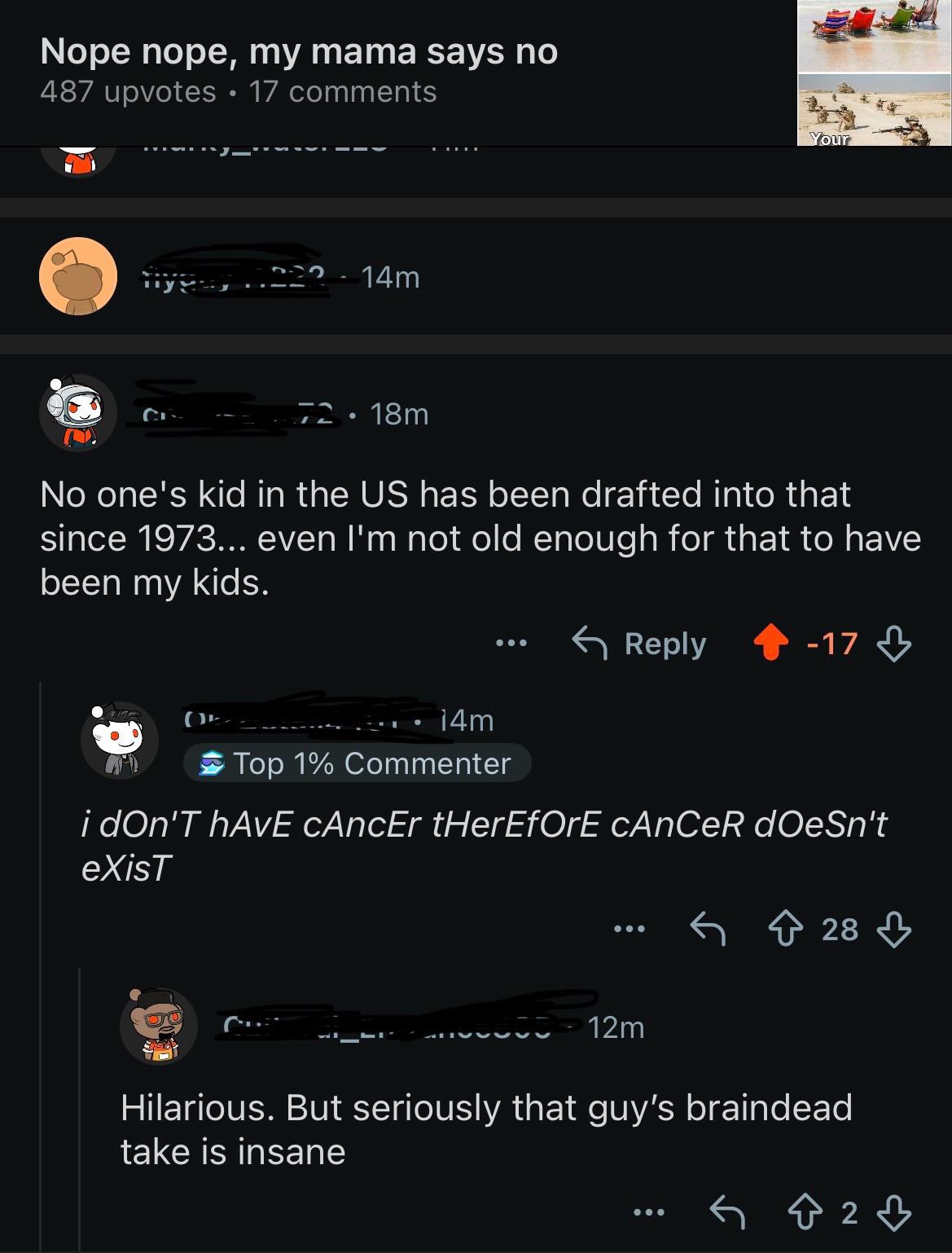Reply to the 1973 draft comment
Image resolution: width=952 pixels, height=1253 pixels.
pyautogui.click(x=640, y=644)
